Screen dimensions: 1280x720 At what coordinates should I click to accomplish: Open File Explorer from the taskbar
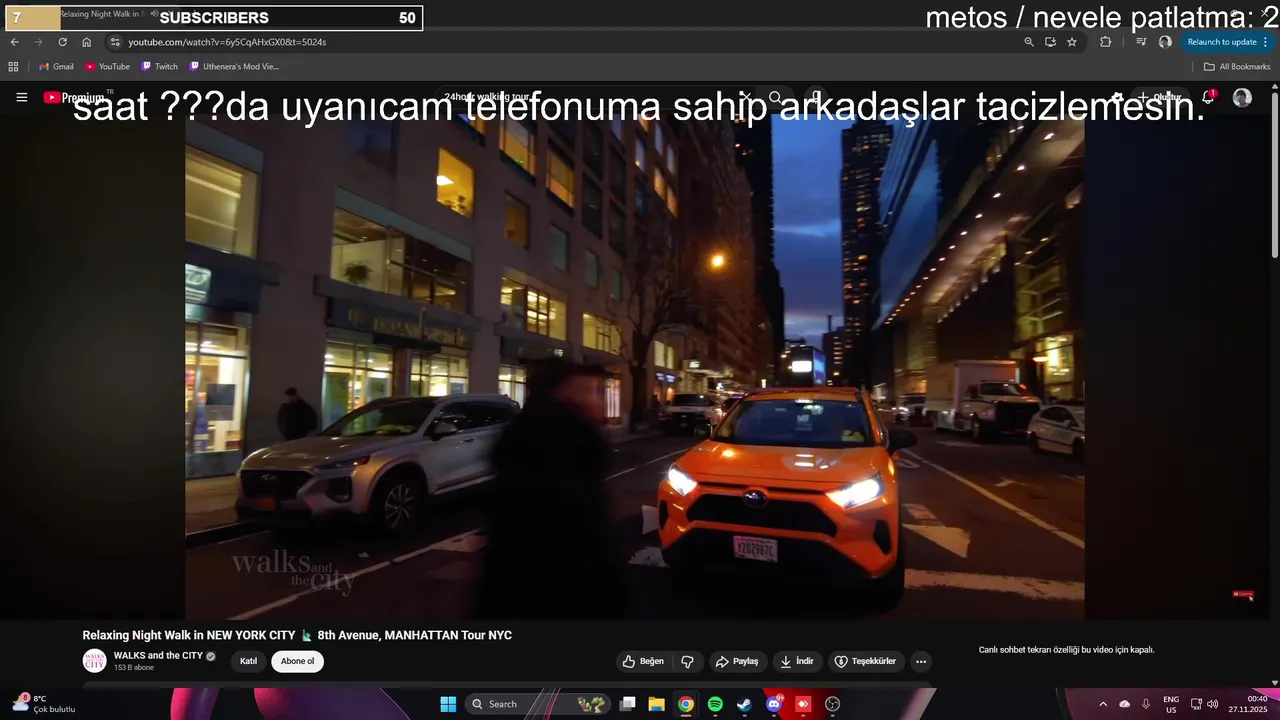click(656, 704)
